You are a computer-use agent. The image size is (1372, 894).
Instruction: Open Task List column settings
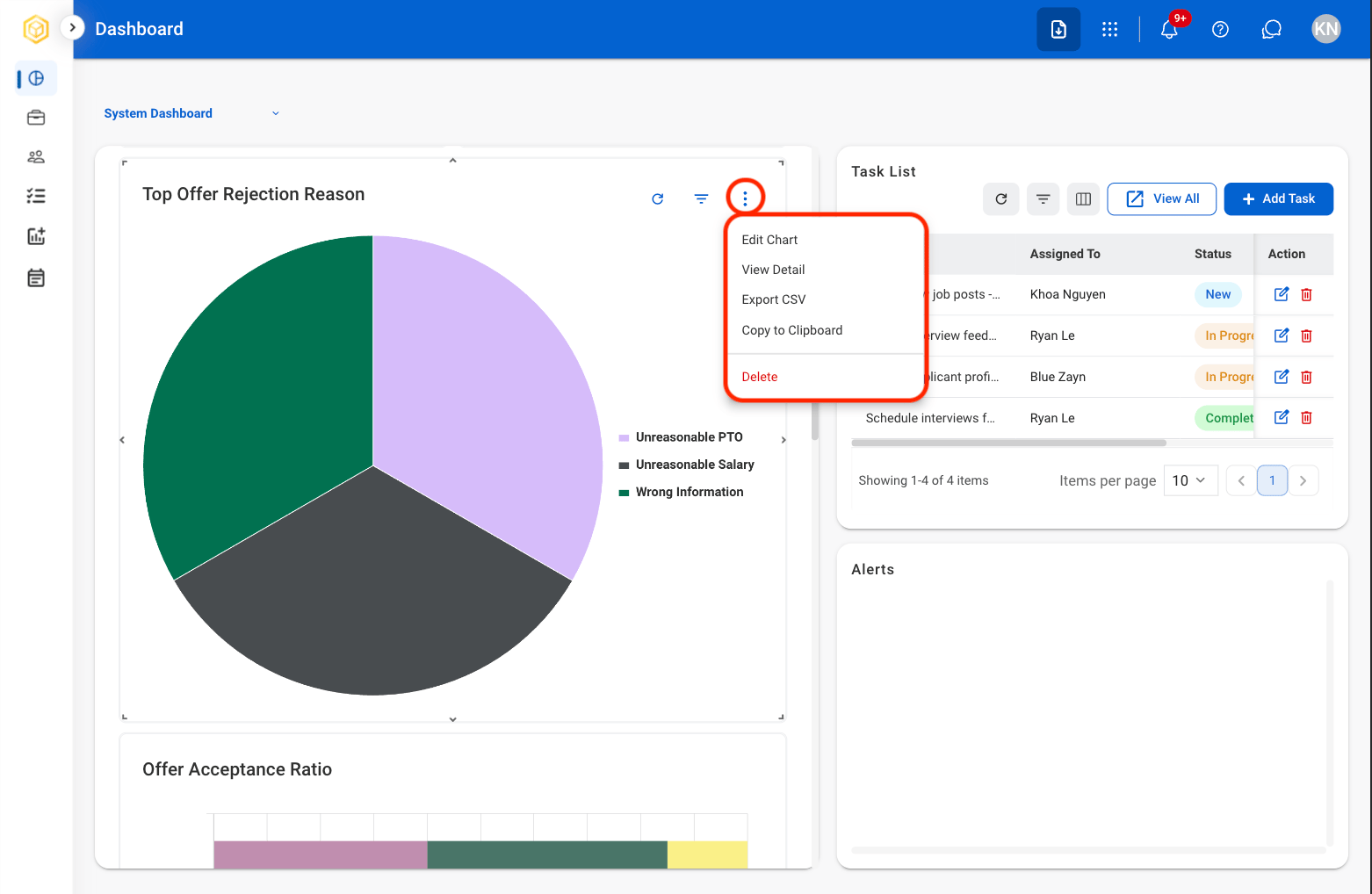click(x=1084, y=199)
